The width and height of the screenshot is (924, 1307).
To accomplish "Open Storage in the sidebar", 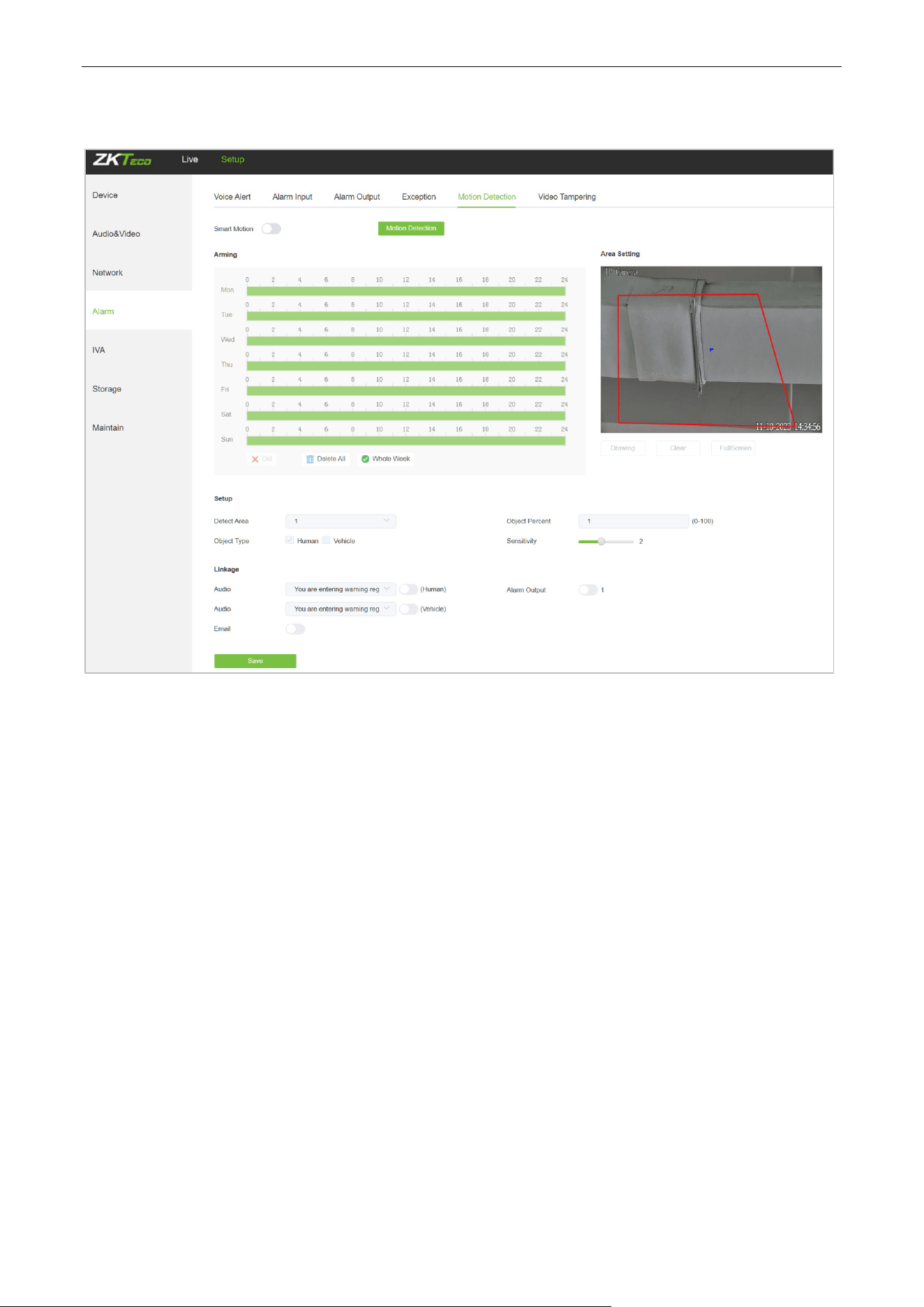I will pyautogui.click(x=138, y=389).
